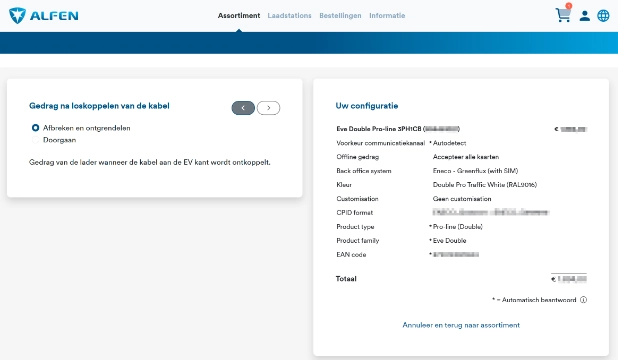The image size is (618, 360).
Task: Click Pro-line (Double) product type value
Action: pyautogui.click(x=458, y=226)
